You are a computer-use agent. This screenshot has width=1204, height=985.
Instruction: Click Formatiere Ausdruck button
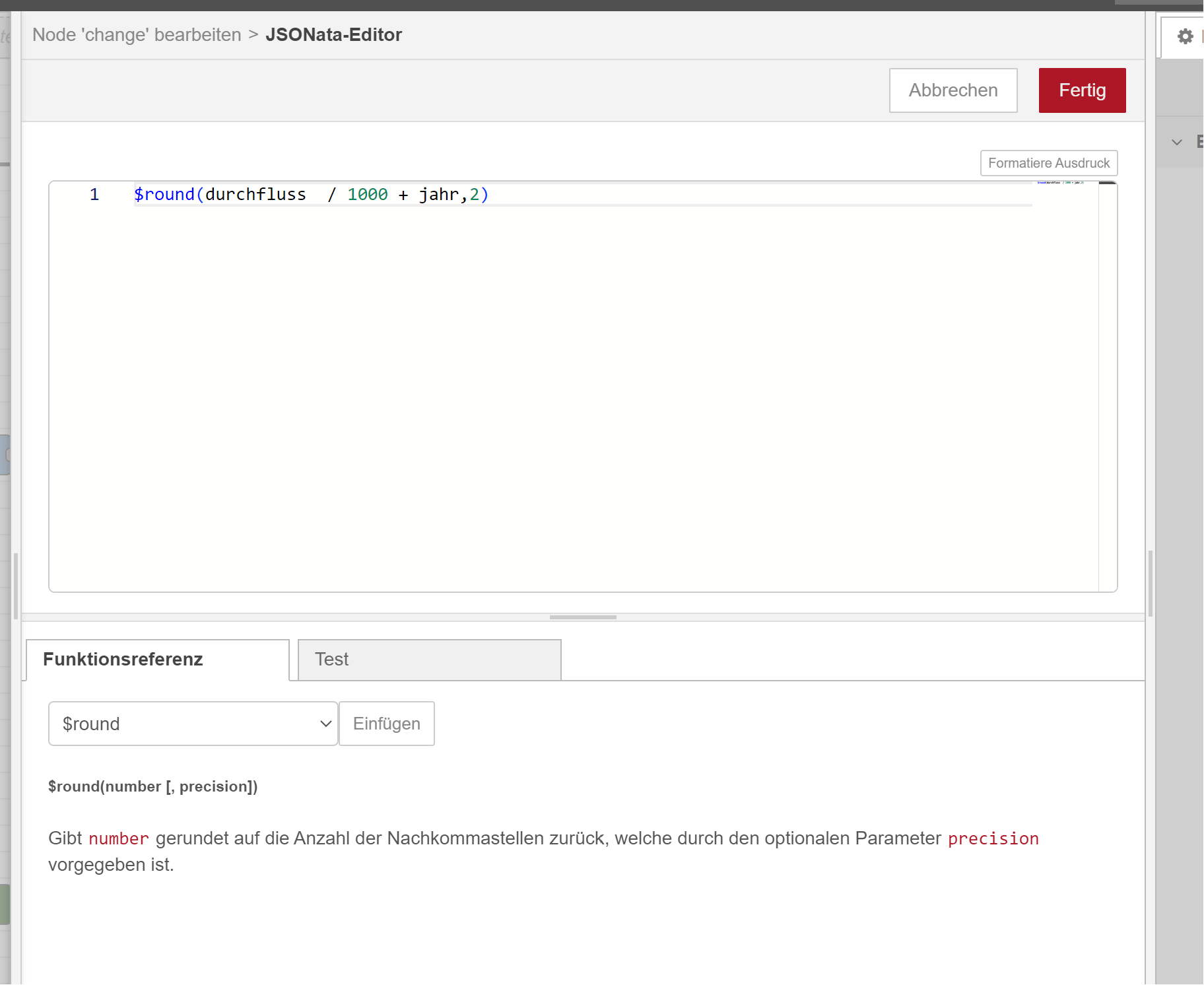(1049, 163)
